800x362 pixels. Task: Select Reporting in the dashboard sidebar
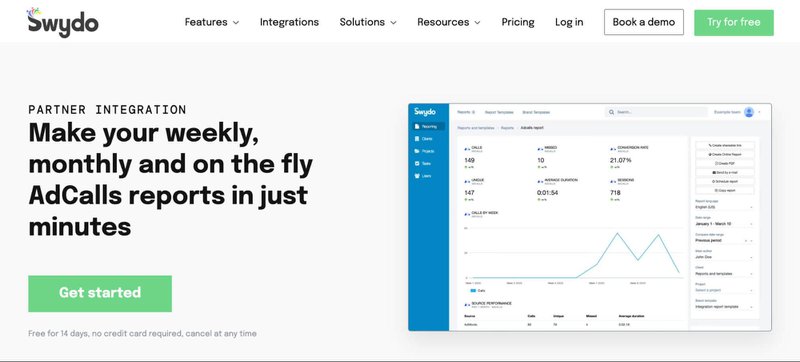tap(429, 126)
